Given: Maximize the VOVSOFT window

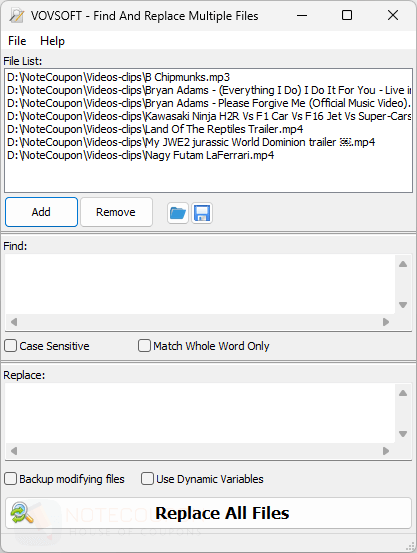Looking at the screenshot, I should [347, 16].
